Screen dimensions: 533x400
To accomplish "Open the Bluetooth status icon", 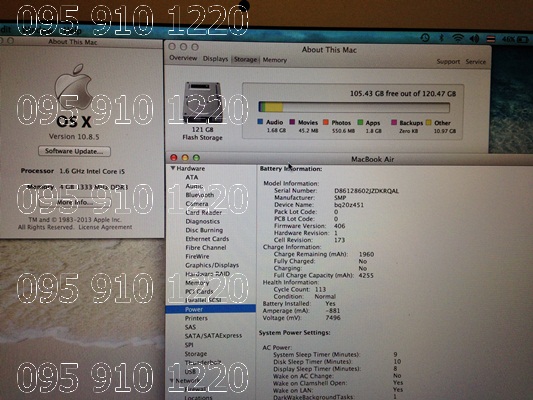I will point(442,38).
